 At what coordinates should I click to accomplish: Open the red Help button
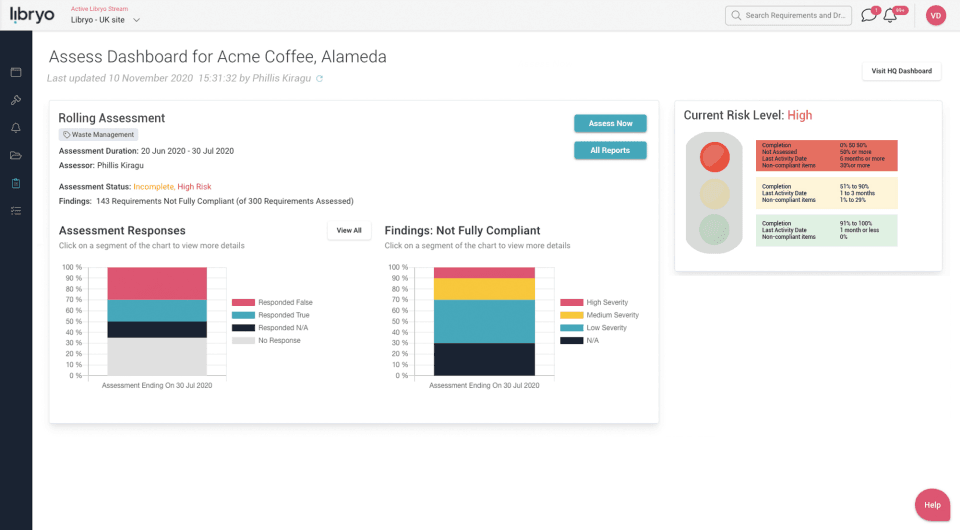pos(932,505)
